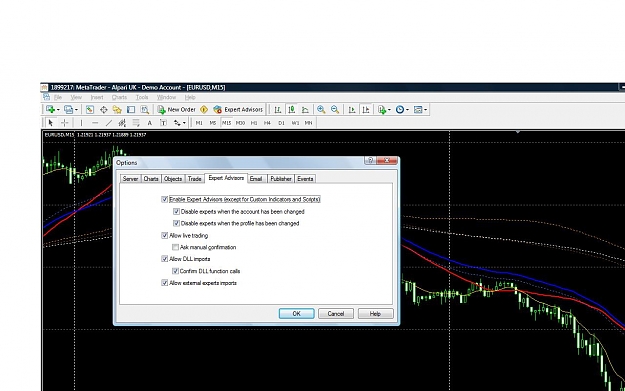Toggle the Terminal panel icon
Screen dimensions: 625x391
tap(131, 109)
